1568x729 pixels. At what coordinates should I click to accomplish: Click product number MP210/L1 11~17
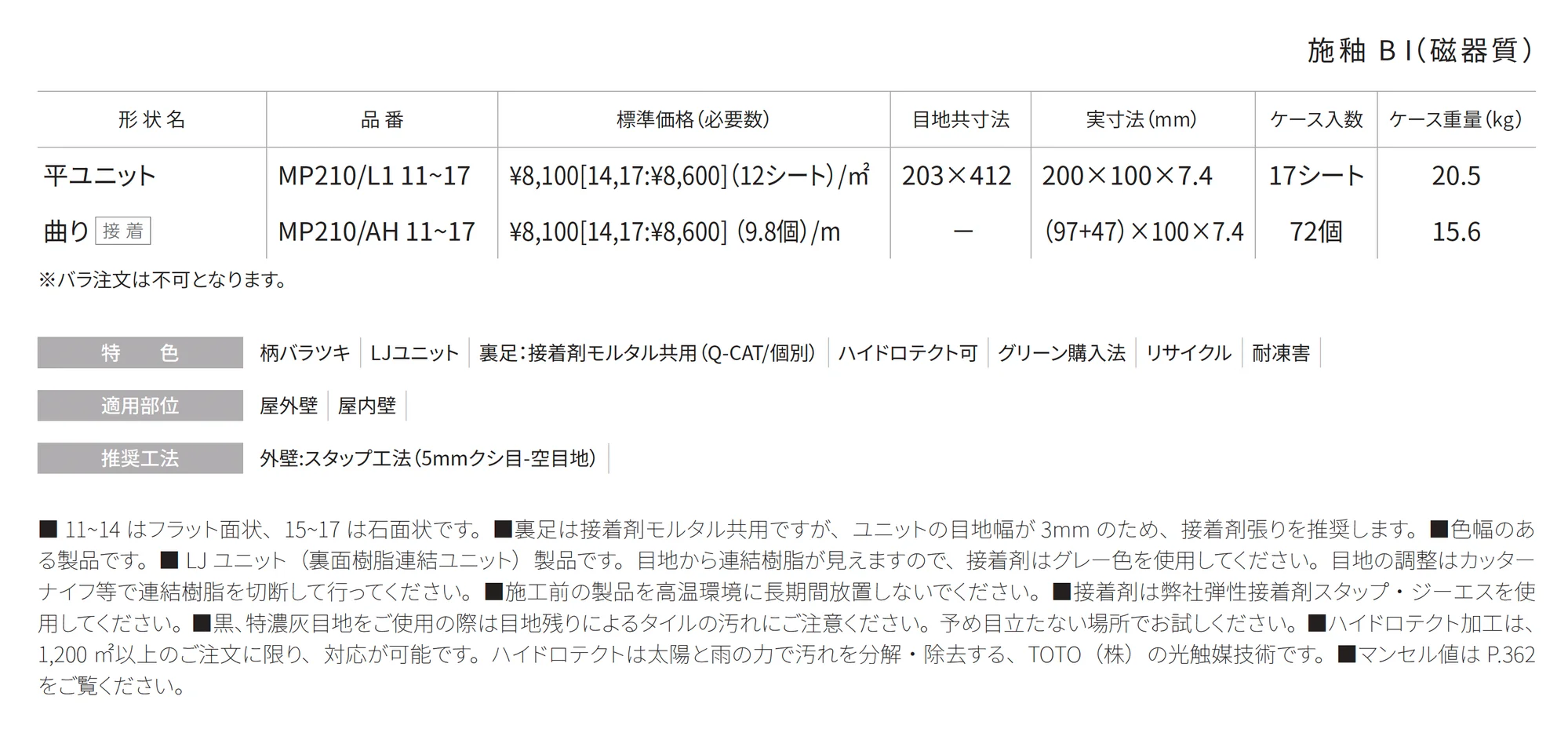tap(374, 175)
